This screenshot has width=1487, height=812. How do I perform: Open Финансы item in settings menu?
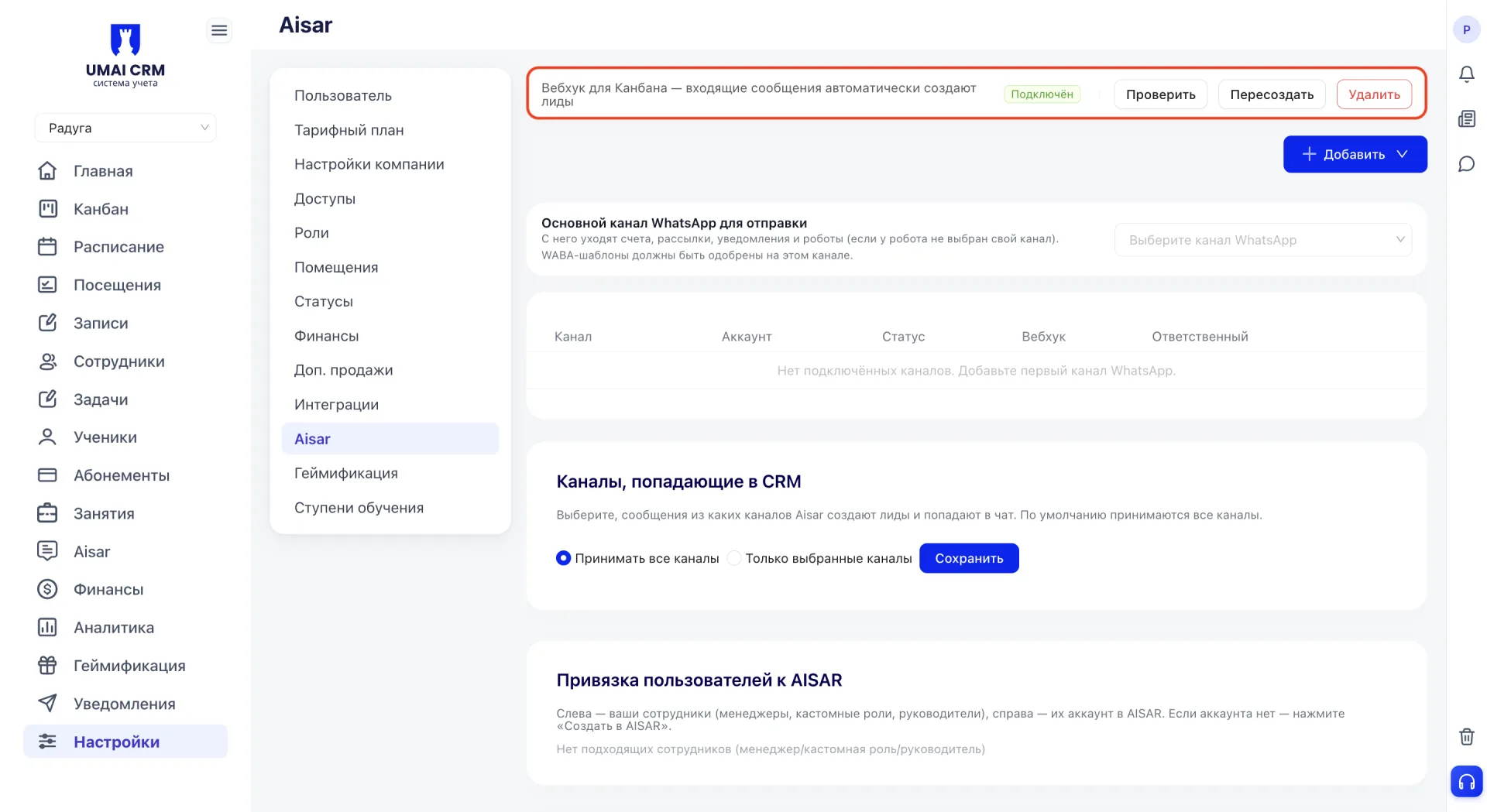pyautogui.click(x=390, y=336)
